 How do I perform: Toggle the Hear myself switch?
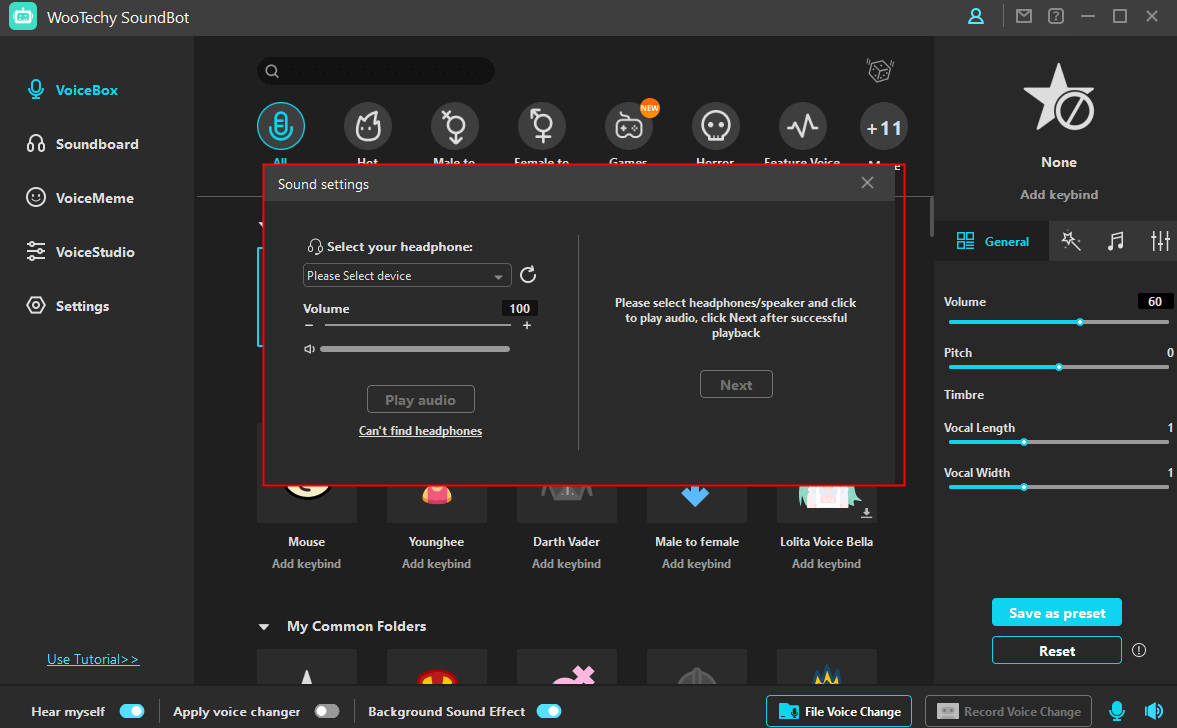pos(132,711)
